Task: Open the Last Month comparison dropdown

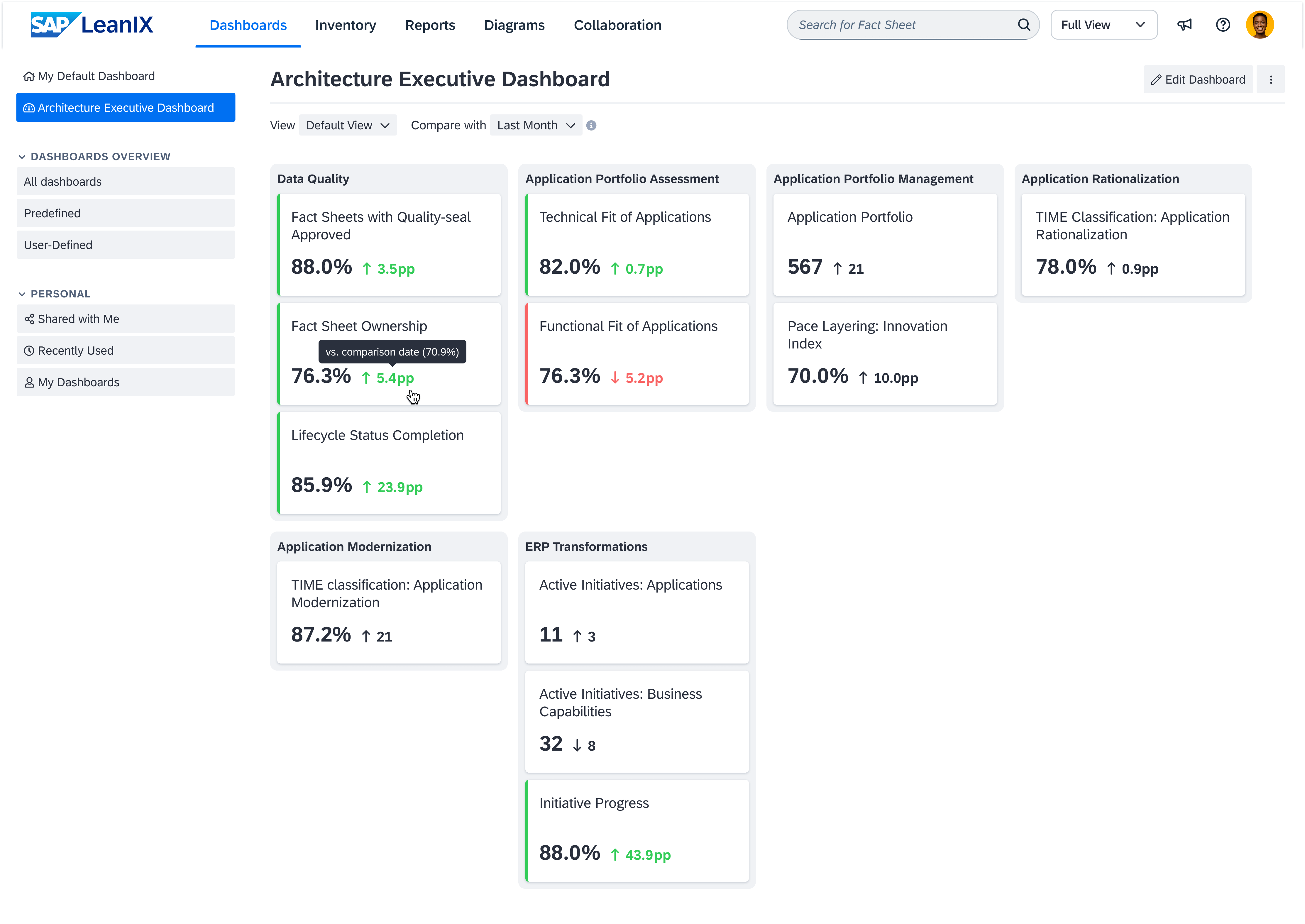Action: tap(536, 125)
